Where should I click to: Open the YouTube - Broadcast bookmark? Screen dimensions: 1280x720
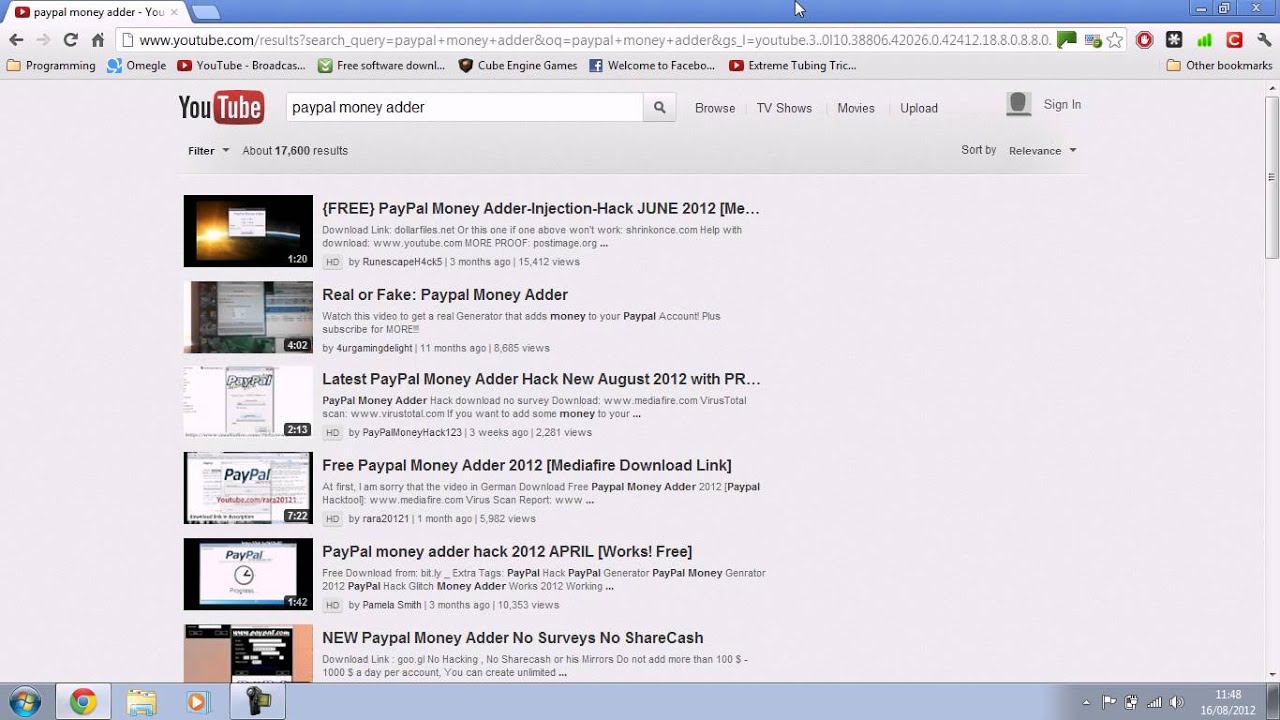coord(241,65)
